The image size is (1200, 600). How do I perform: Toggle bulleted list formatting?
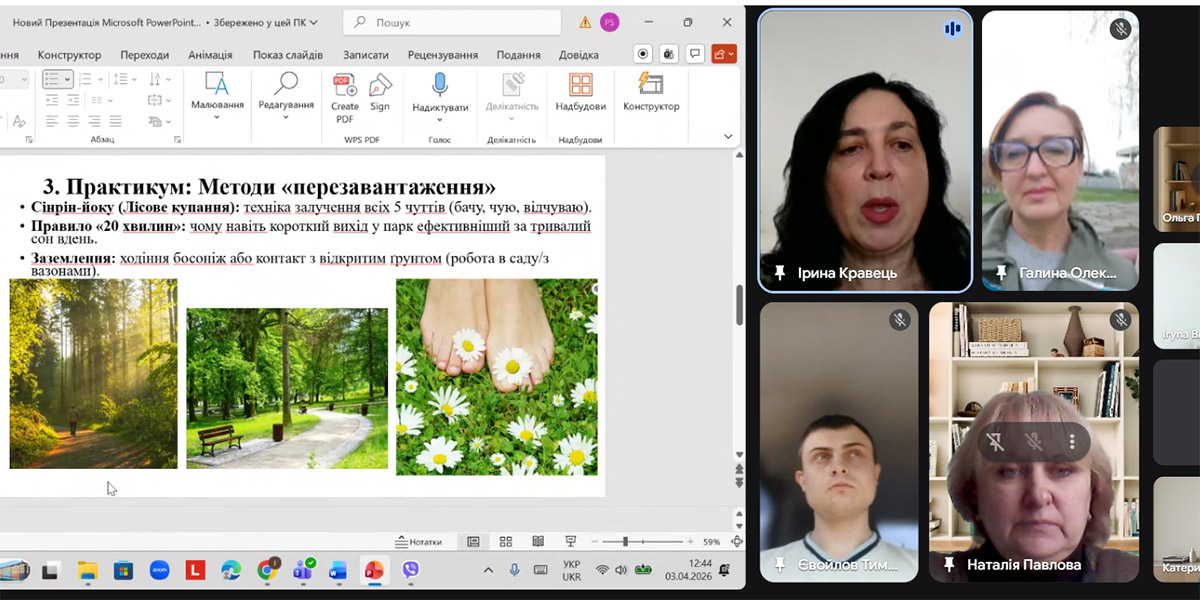pos(54,79)
